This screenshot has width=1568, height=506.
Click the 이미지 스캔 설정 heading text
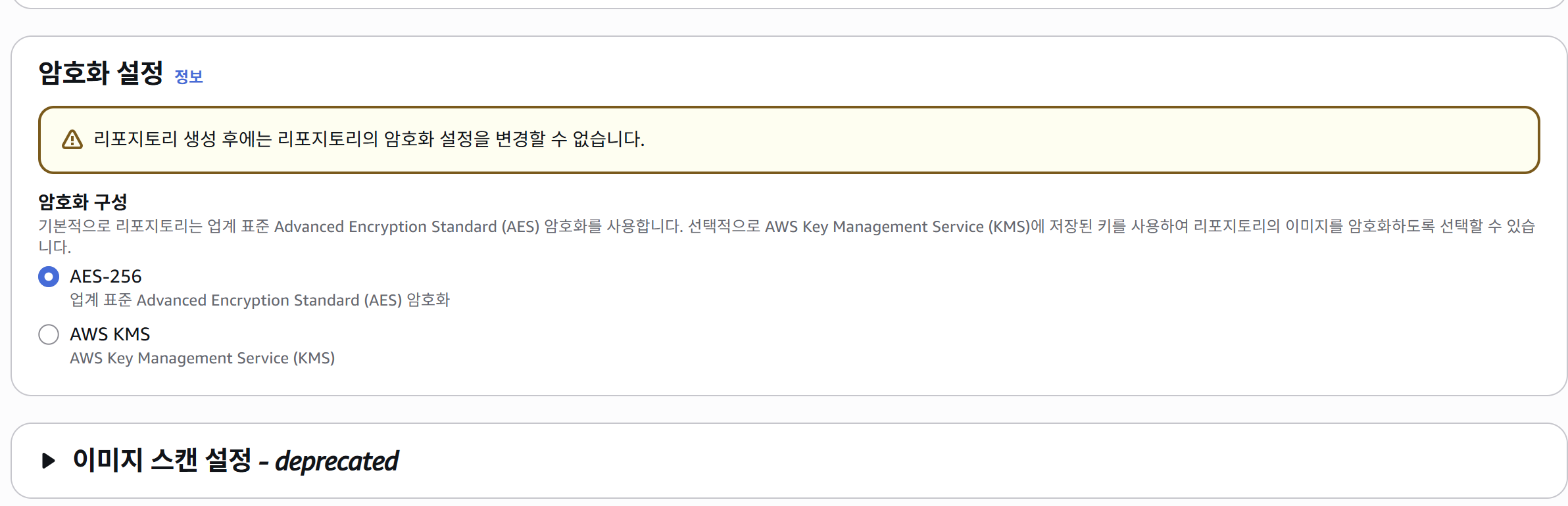pyautogui.click(x=162, y=460)
